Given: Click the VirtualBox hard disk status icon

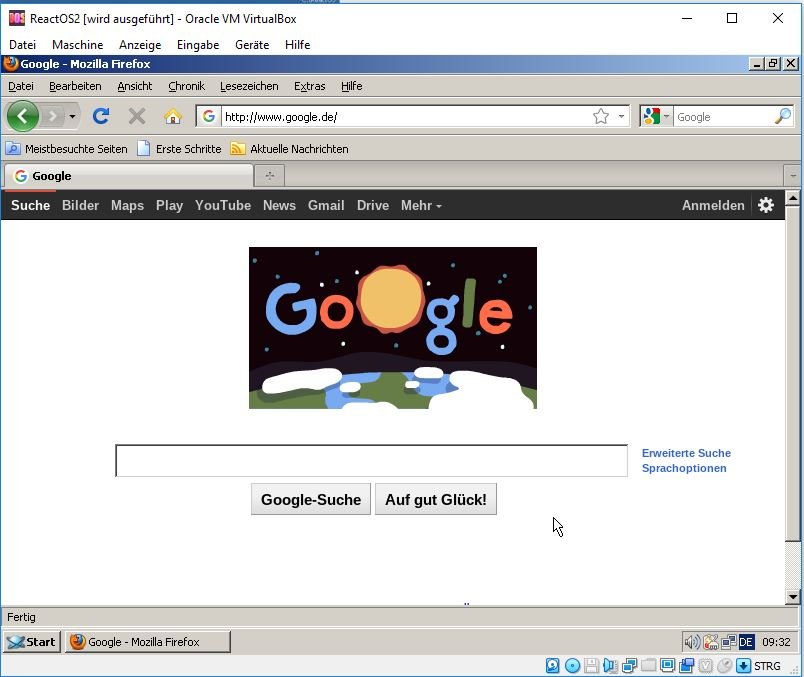Looking at the screenshot, I should (552, 666).
